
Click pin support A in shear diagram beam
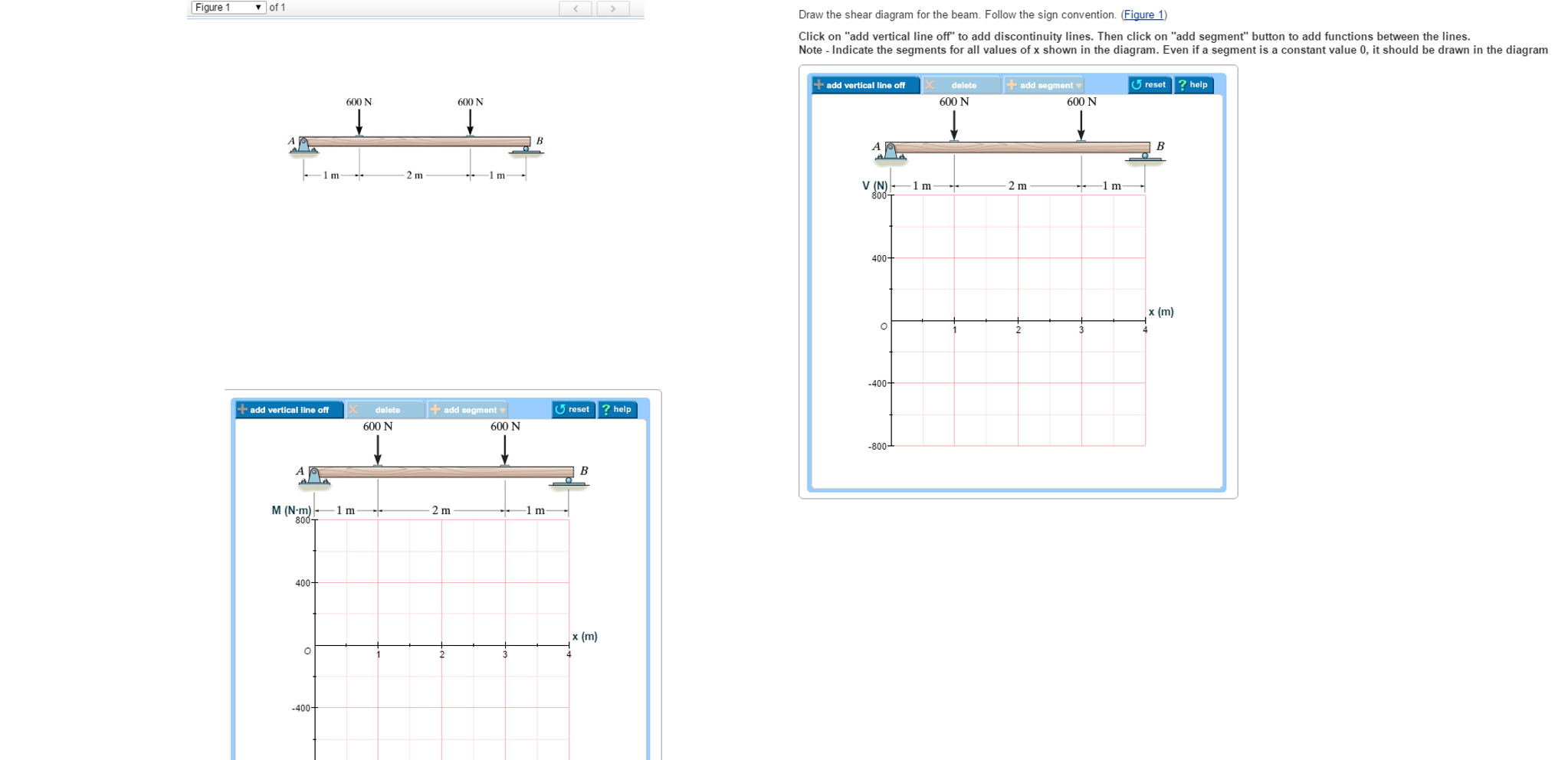[891, 152]
